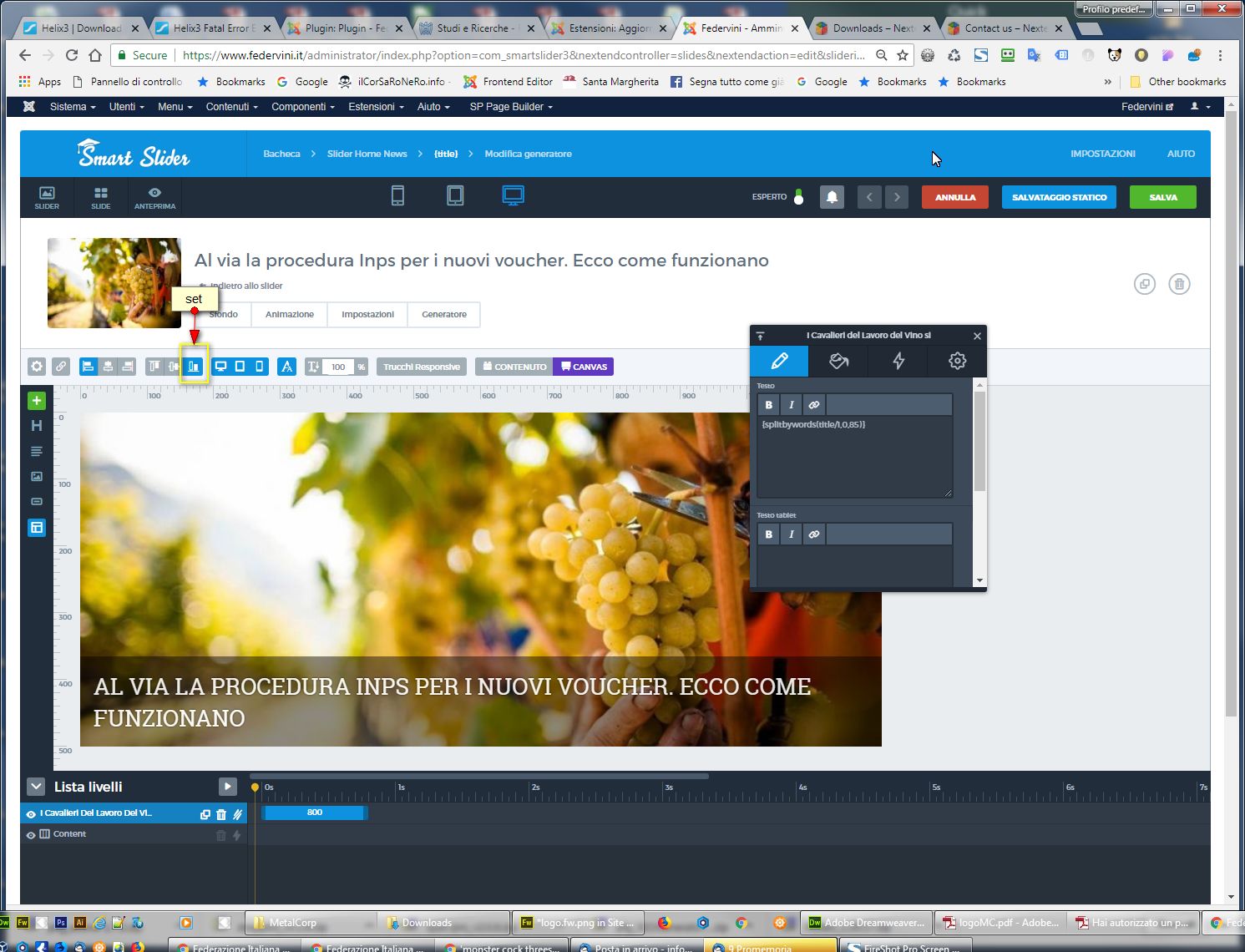Delete slide using trash icon beside title
Image resolution: width=1245 pixels, height=952 pixels.
1179,284
